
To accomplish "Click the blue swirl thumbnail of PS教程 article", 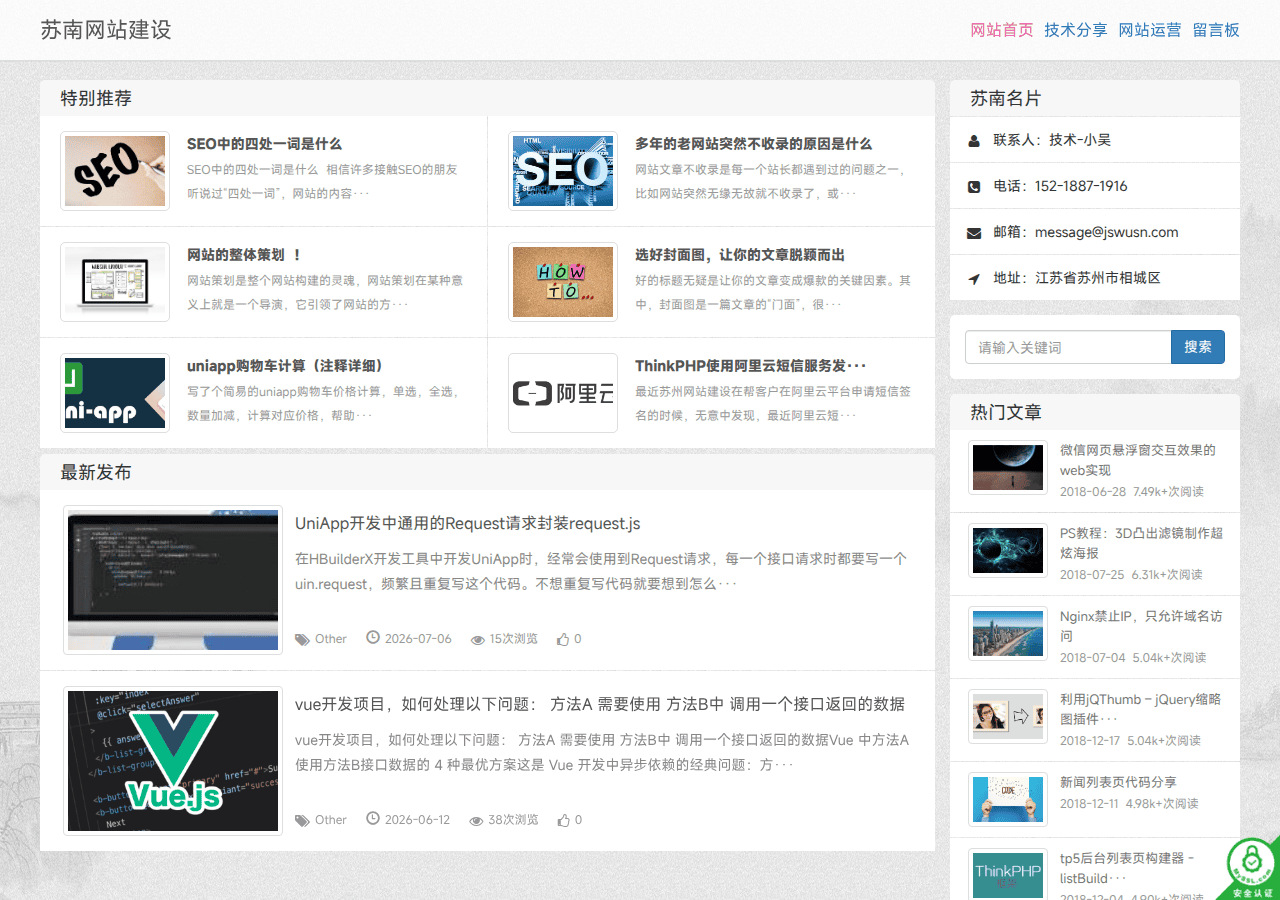I will 1008,551.
